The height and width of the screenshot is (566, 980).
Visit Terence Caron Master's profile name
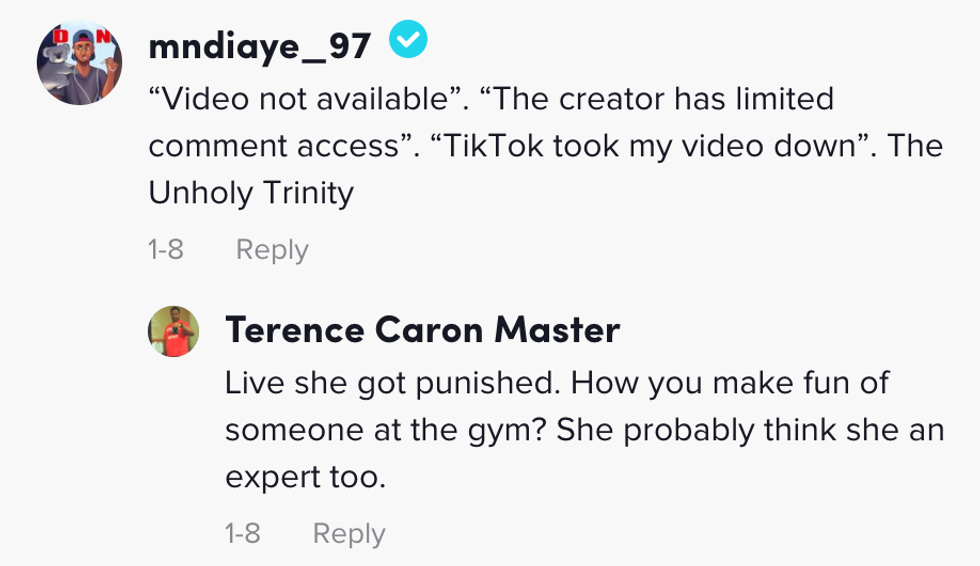(422, 329)
